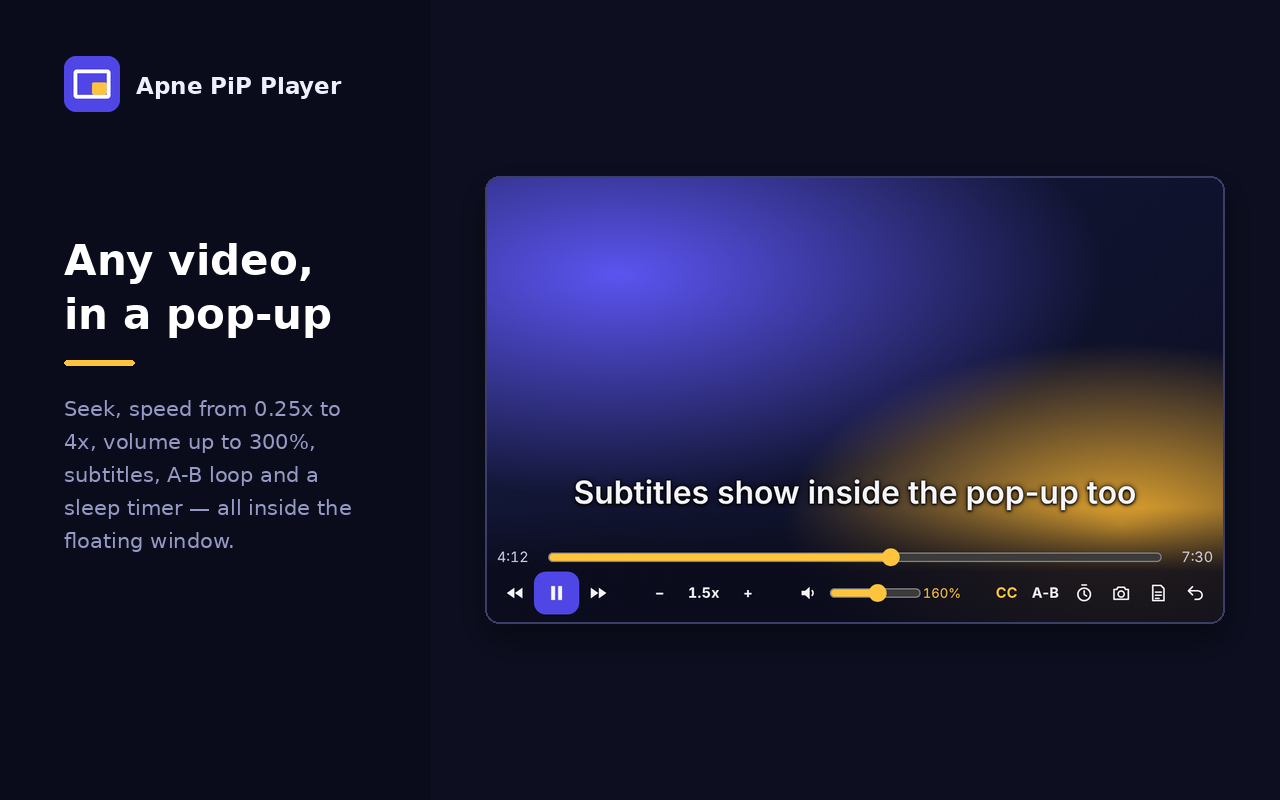
Task: Click the 160% volume readout
Action: tap(942, 593)
